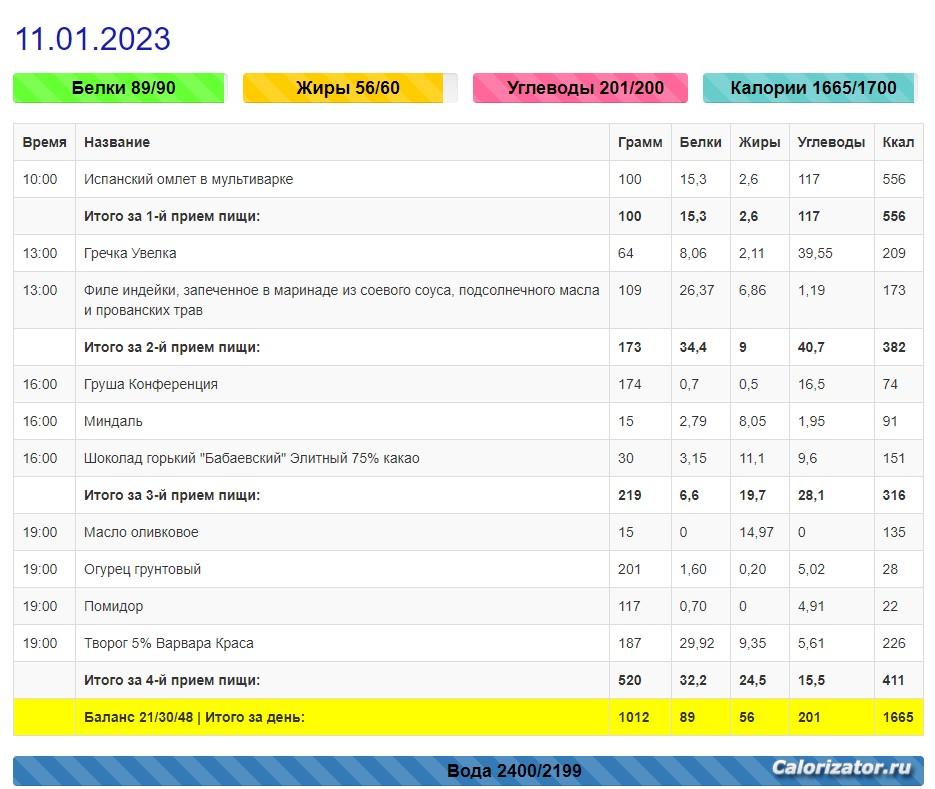Click the Белки 89/90 progress bar
The width and height of the screenshot is (935, 789).
tap(120, 88)
